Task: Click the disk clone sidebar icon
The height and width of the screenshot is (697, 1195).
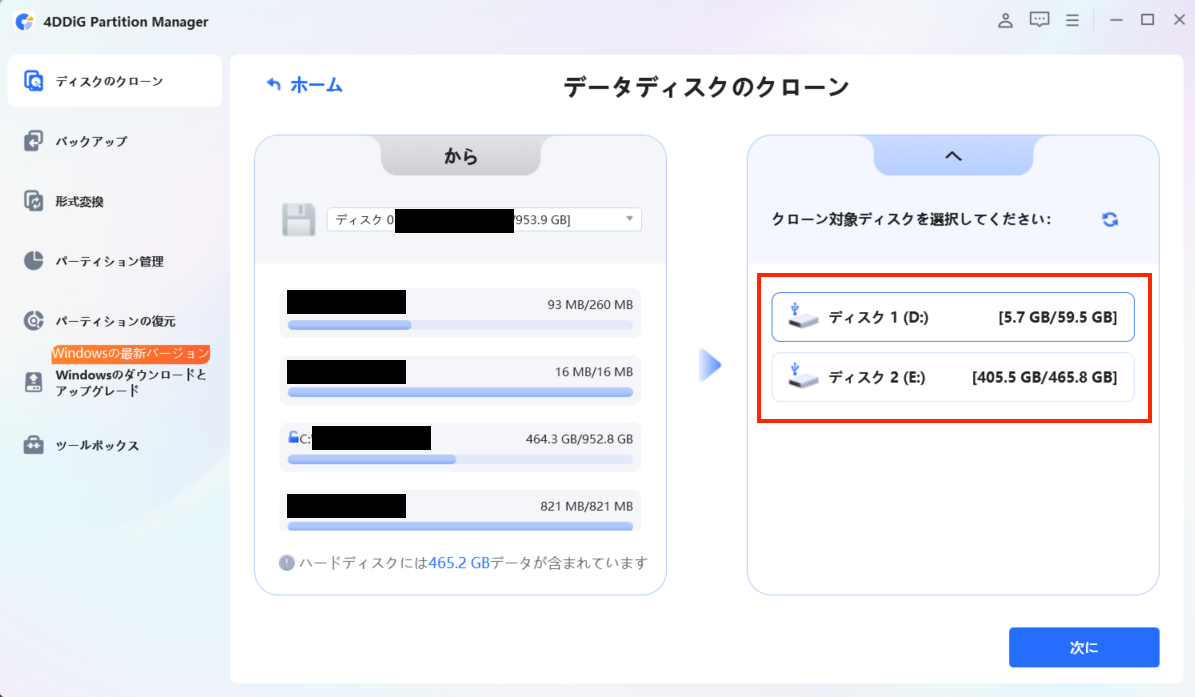Action: click(x=34, y=81)
